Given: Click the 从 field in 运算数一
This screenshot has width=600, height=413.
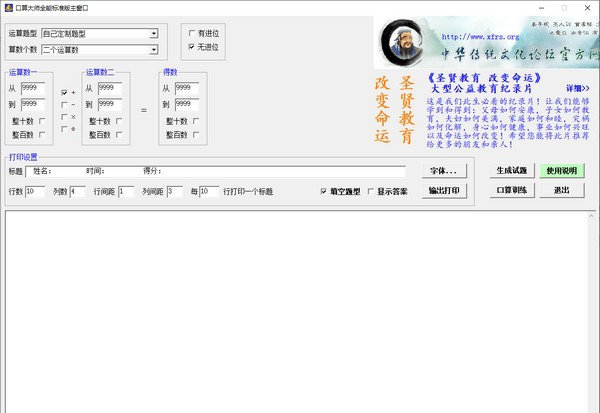Looking at the screenshot, I should pyautogui.click(x=33, y=88).
